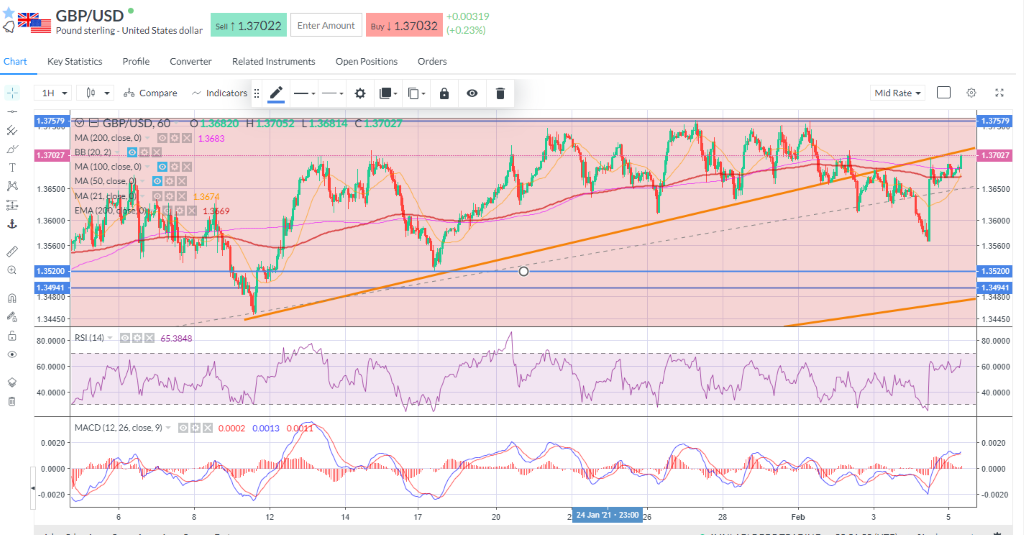Choose the pitchfork/channel drawing tool
The height and width of the screenshot is (535, 1024).
(12, 131)
